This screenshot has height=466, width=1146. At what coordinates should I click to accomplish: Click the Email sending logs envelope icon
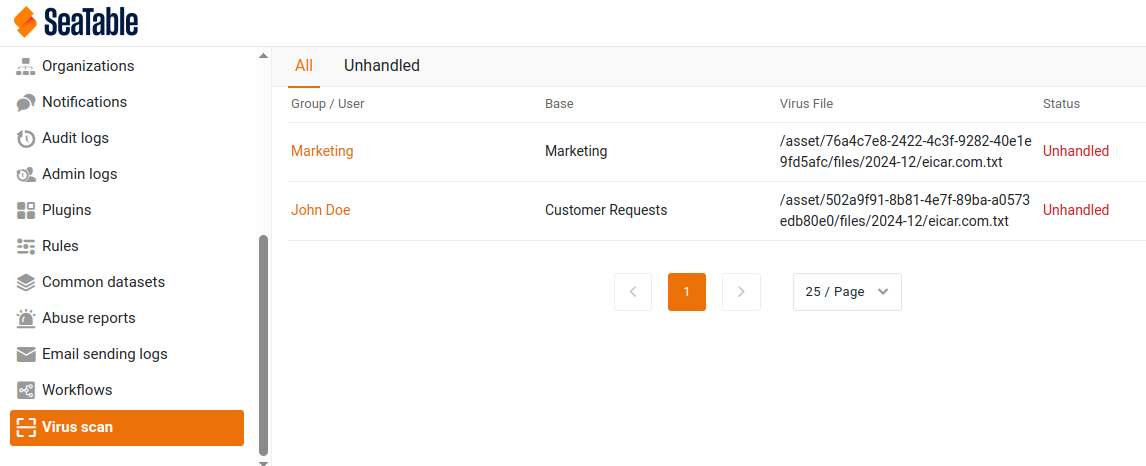coord(26,354)
